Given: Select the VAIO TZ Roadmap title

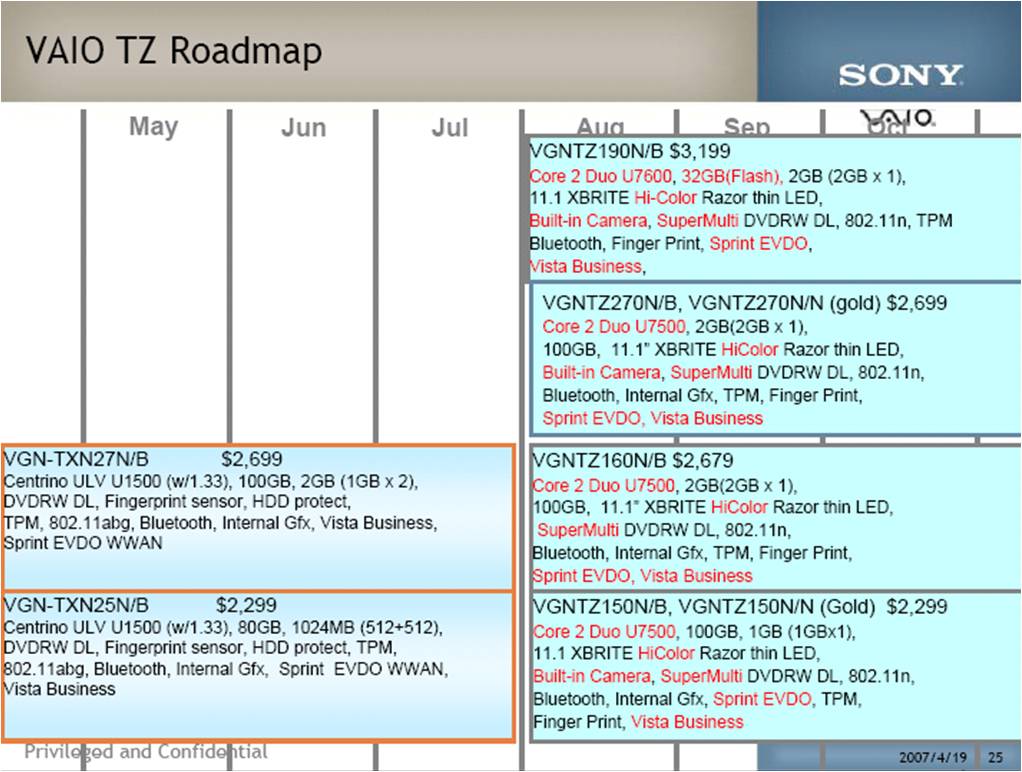Looking at the screenshot, I should coord(173,51).
